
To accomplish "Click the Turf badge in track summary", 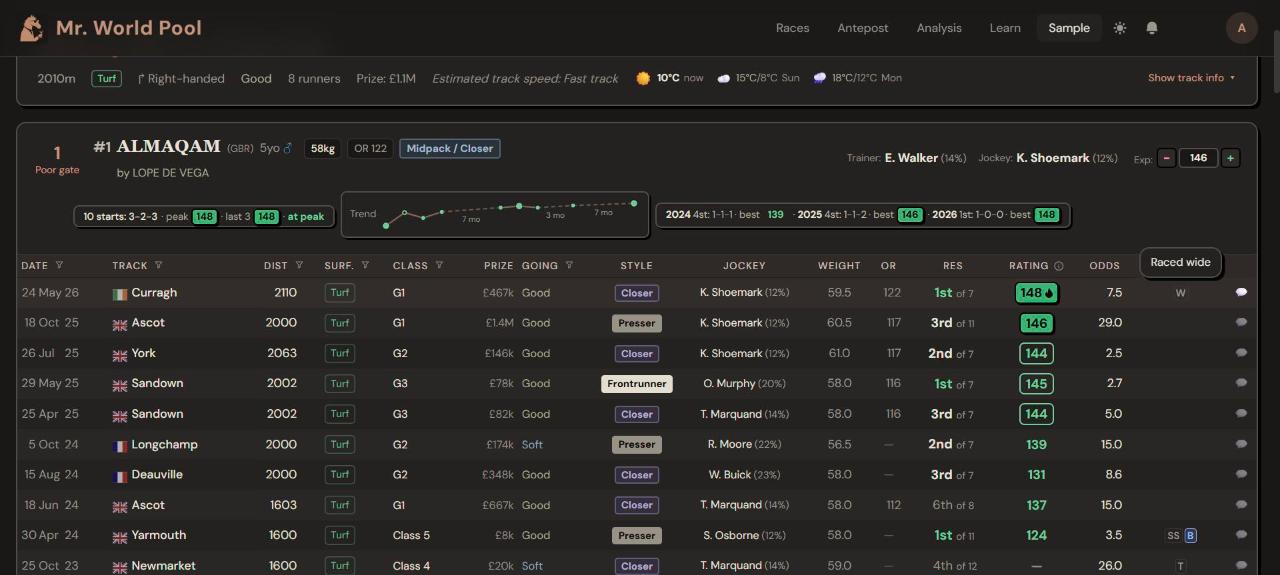I will [x=107, y=78].
